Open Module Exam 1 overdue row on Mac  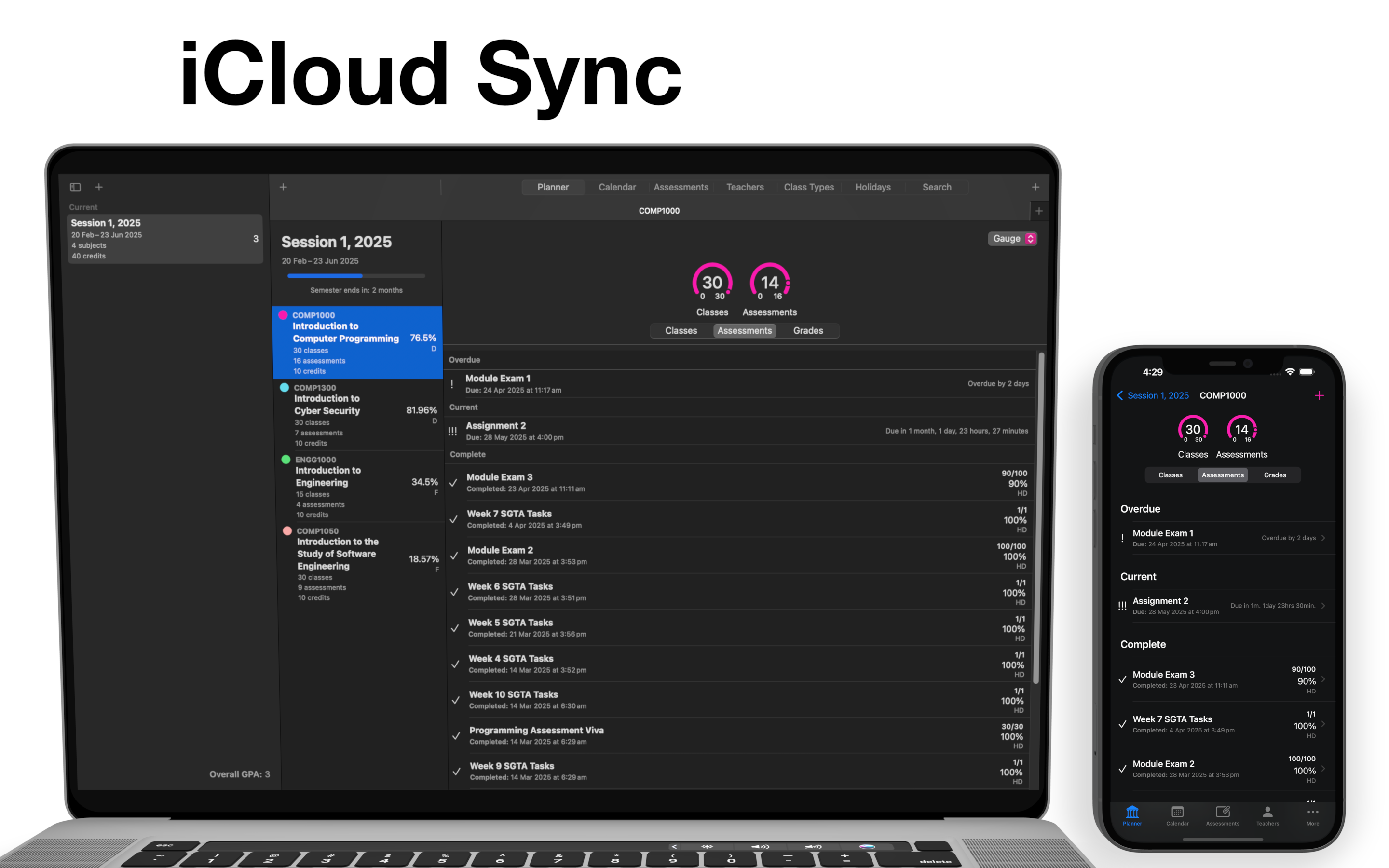point(740,383)
